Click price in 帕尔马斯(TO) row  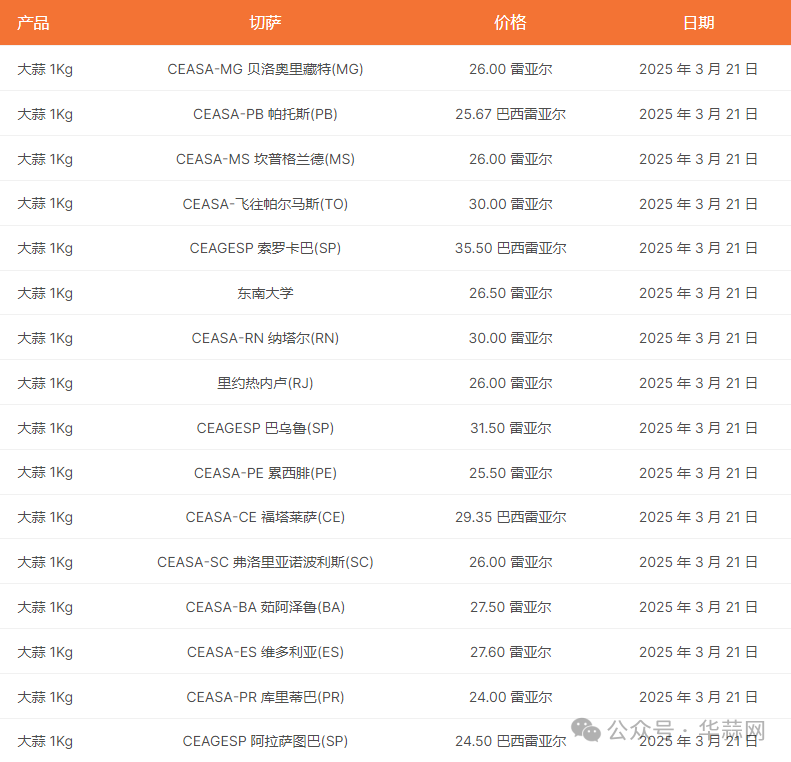coord(511,204)
